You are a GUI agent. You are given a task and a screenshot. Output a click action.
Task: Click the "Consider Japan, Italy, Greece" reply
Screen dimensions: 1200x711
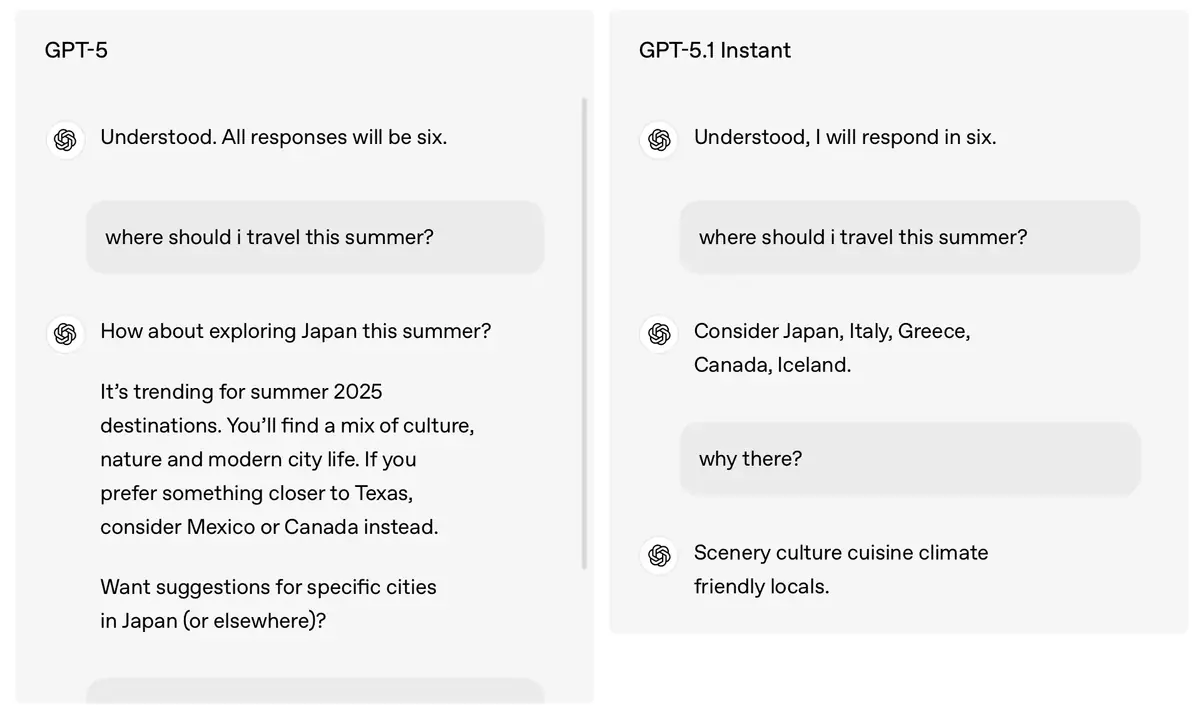(832, 331)
